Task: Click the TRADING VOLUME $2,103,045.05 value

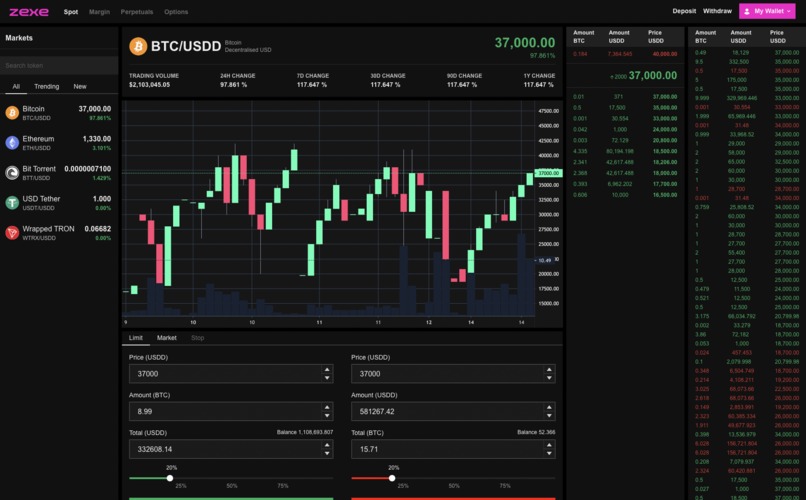Action: (x=149, y=85)
